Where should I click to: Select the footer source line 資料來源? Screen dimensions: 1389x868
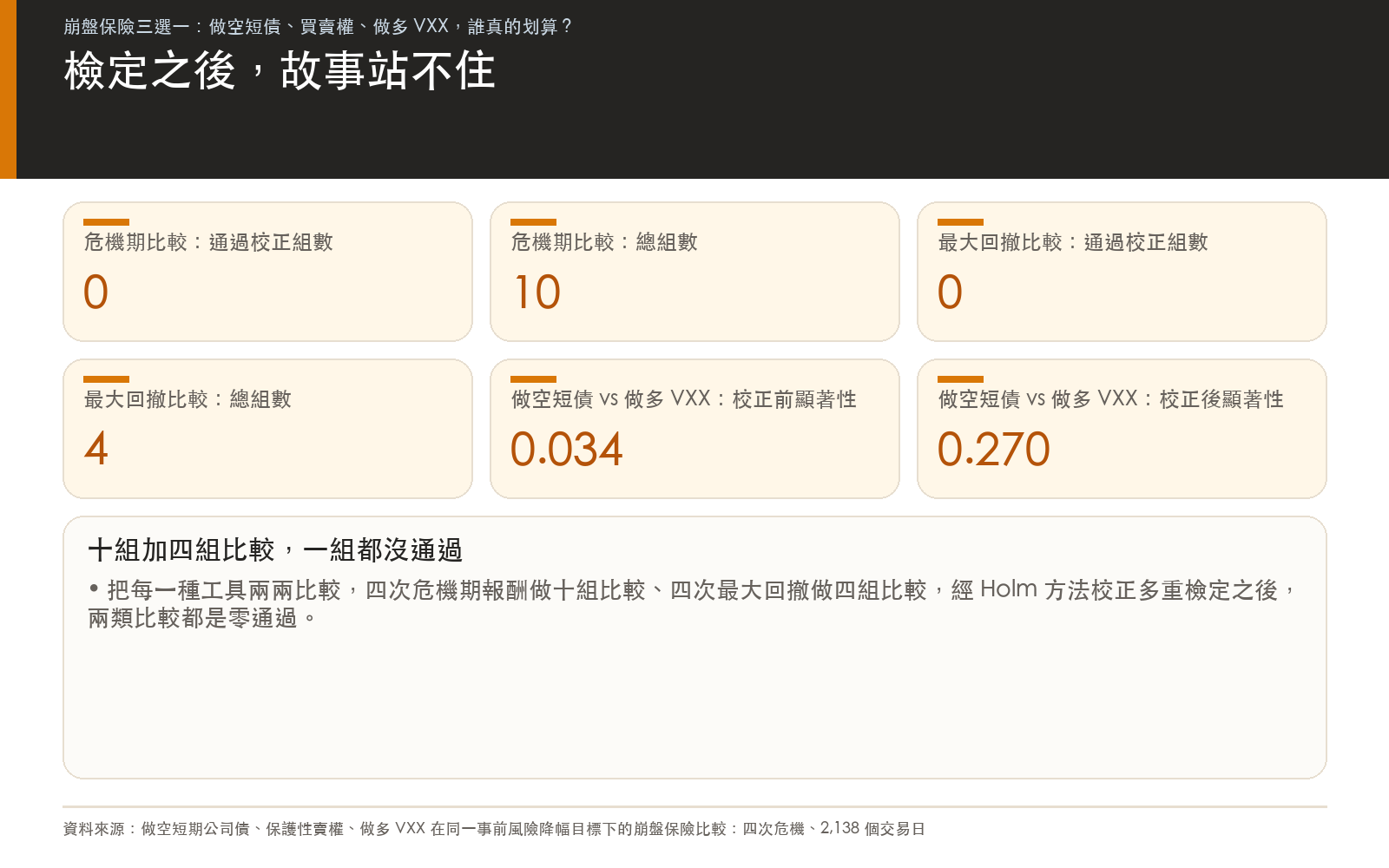(494, 828)
